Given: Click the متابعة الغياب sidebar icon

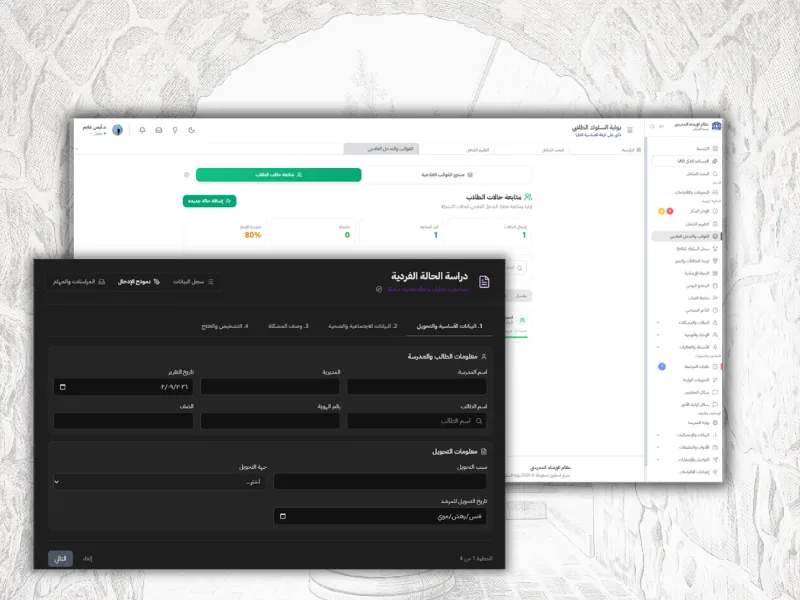Looking at the screenshot, I should click(x=715, y=297).
